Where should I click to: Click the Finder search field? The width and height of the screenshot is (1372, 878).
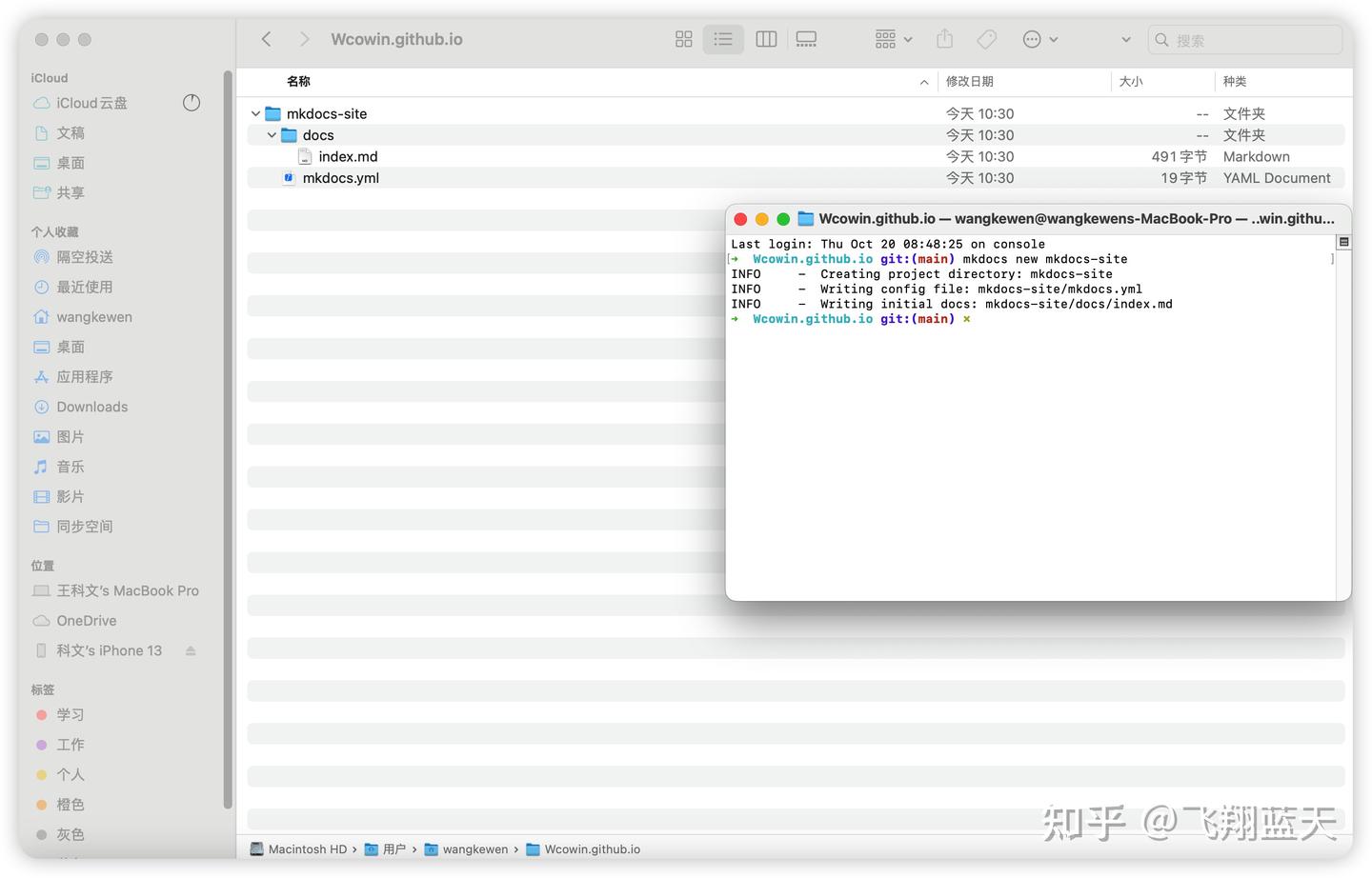tap(1244, 40)
